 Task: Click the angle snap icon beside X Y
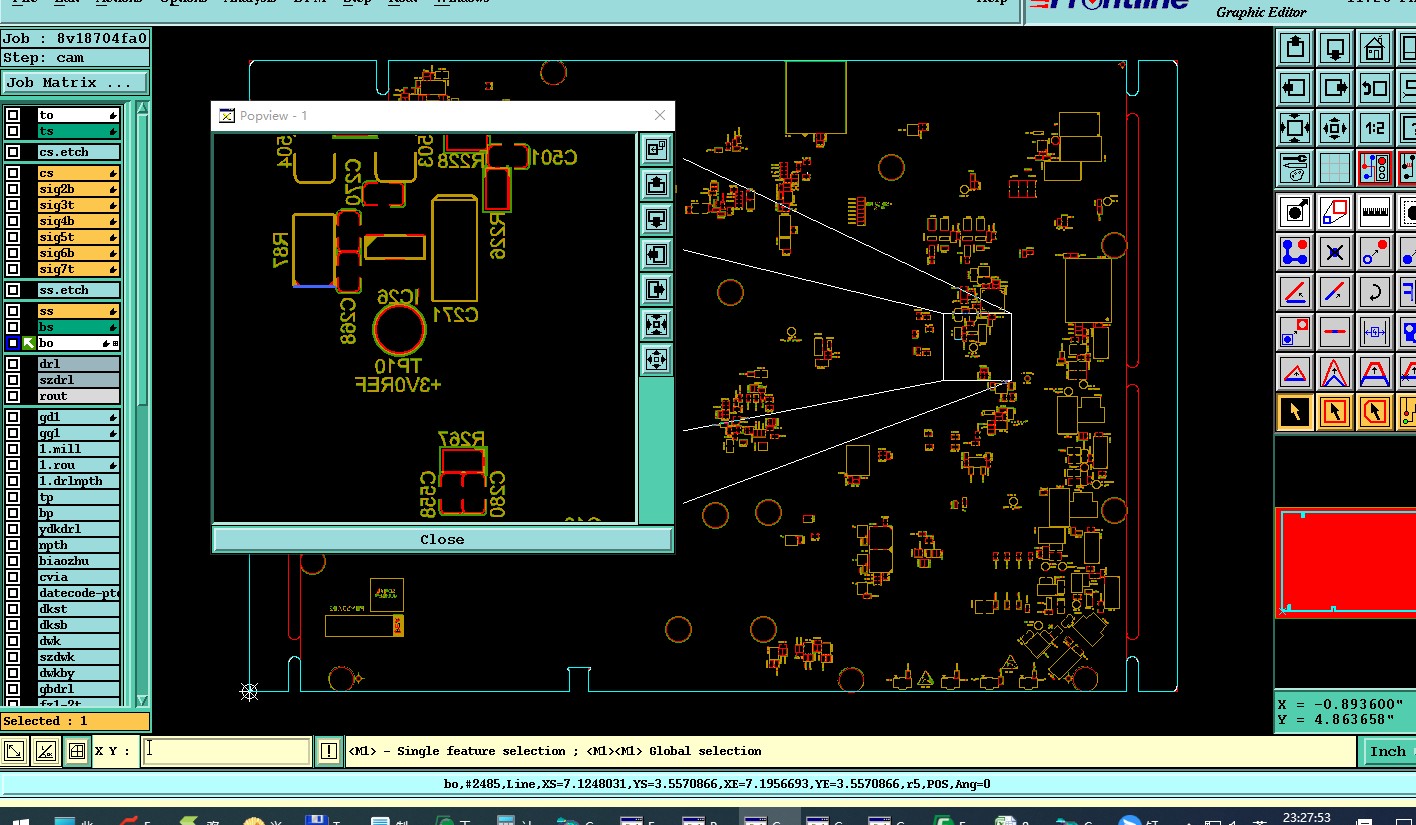coord(45,751)
